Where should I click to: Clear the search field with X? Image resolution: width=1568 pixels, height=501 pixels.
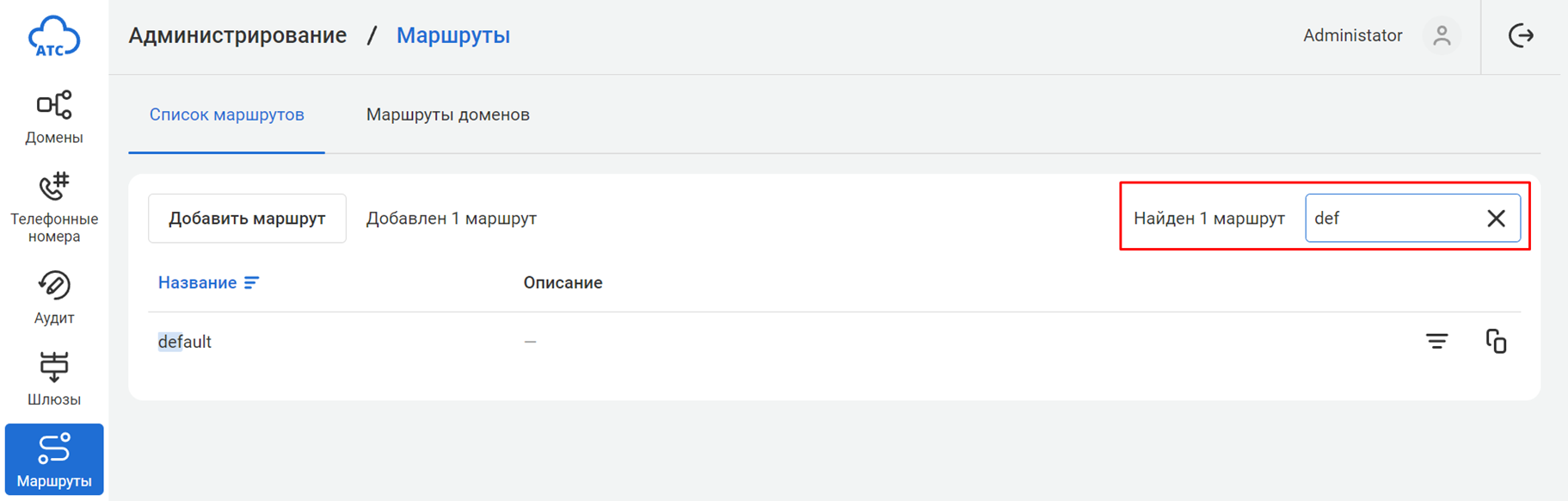(1496, 219)
